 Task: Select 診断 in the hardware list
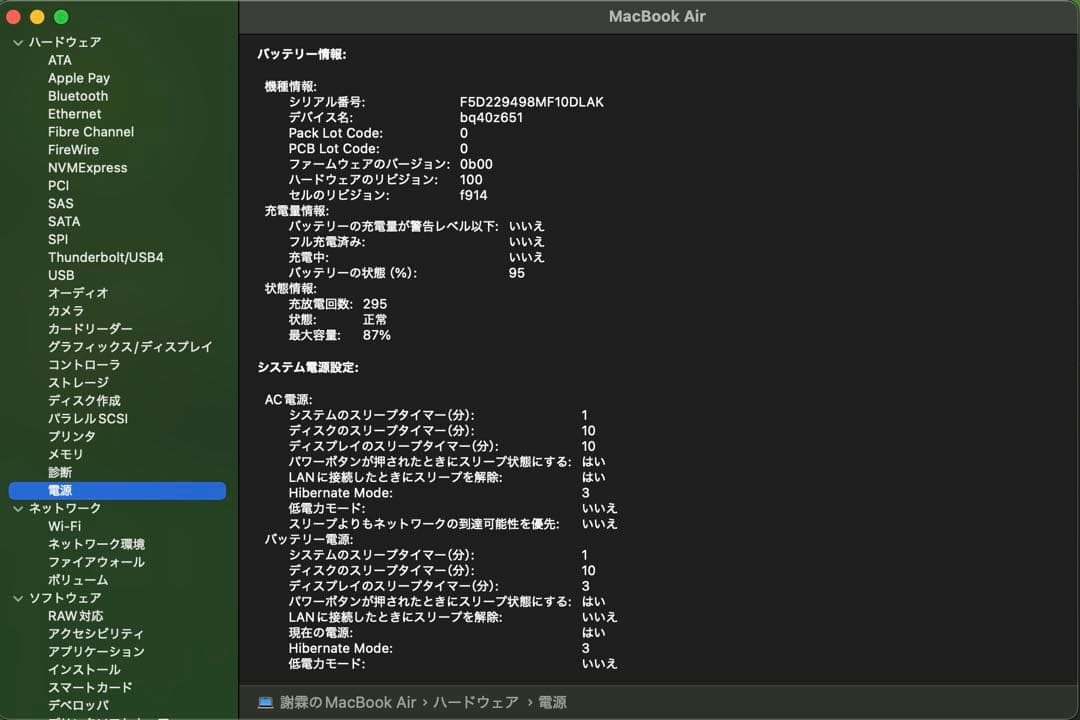click(60, 472)
